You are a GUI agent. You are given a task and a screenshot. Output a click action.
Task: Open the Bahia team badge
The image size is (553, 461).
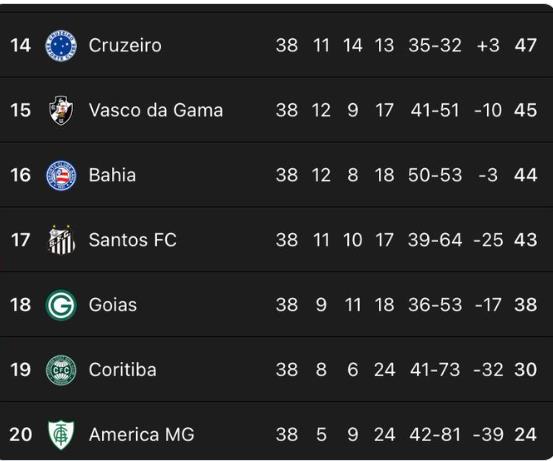click(61, 175)
